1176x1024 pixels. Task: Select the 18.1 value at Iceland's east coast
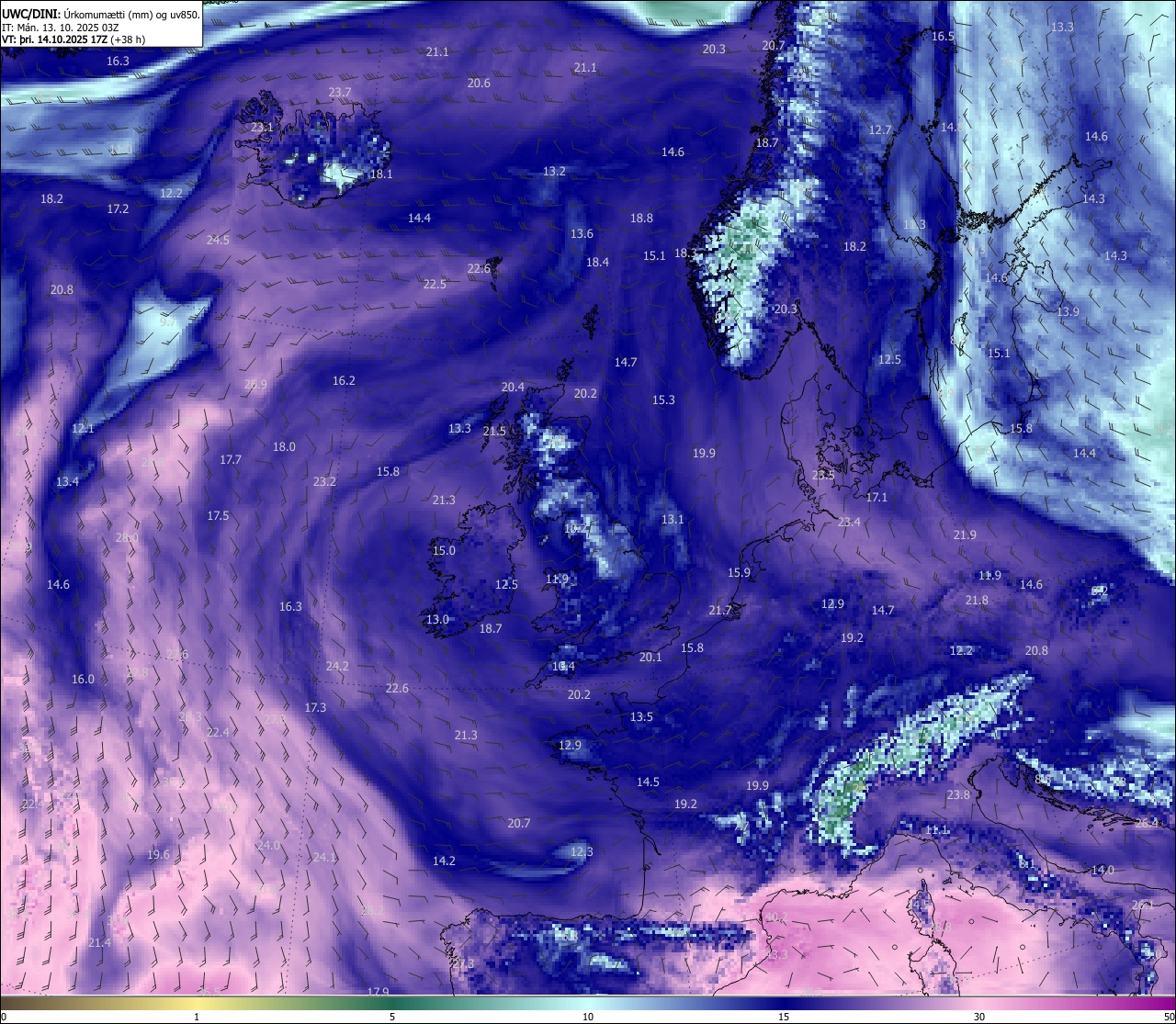[x=381, y=174]
